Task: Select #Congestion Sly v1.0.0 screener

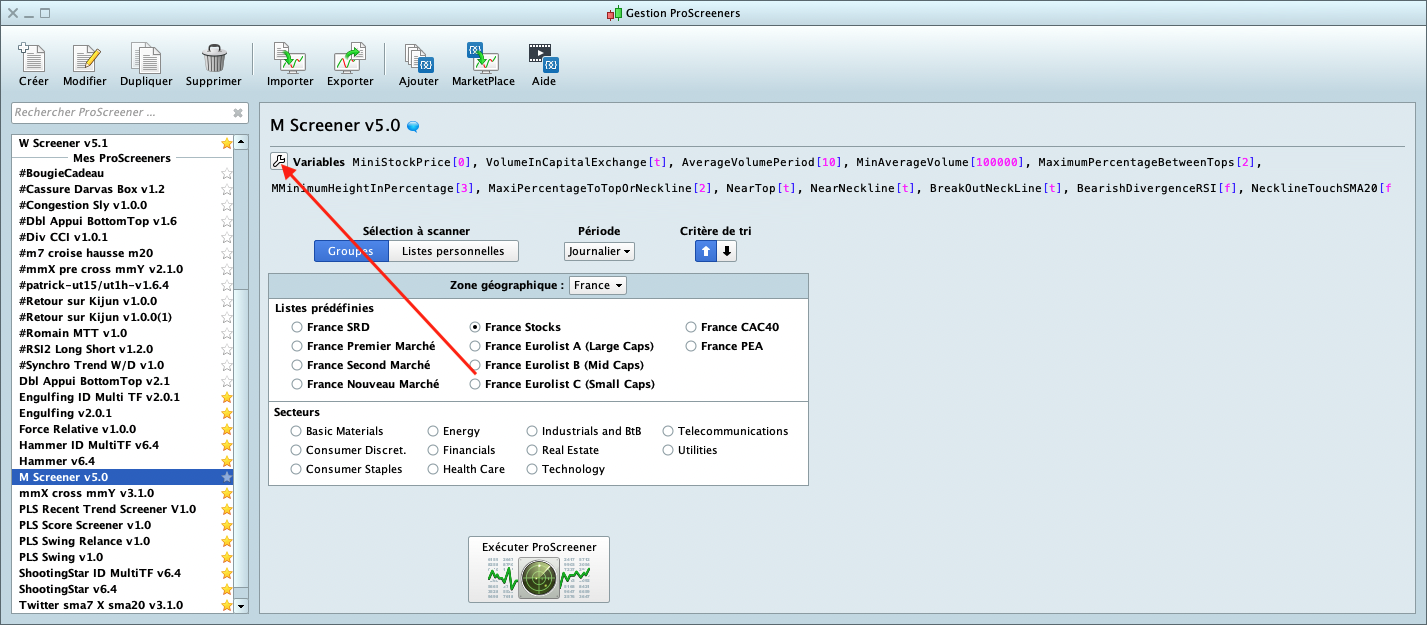Action: (x=123, y=205)
